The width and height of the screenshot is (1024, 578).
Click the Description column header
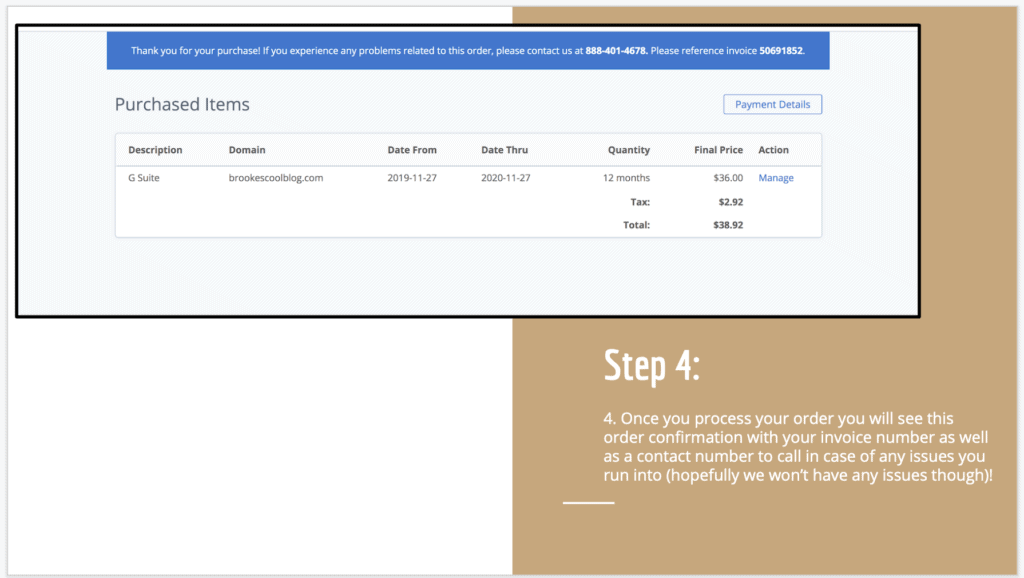pos(155,150)
